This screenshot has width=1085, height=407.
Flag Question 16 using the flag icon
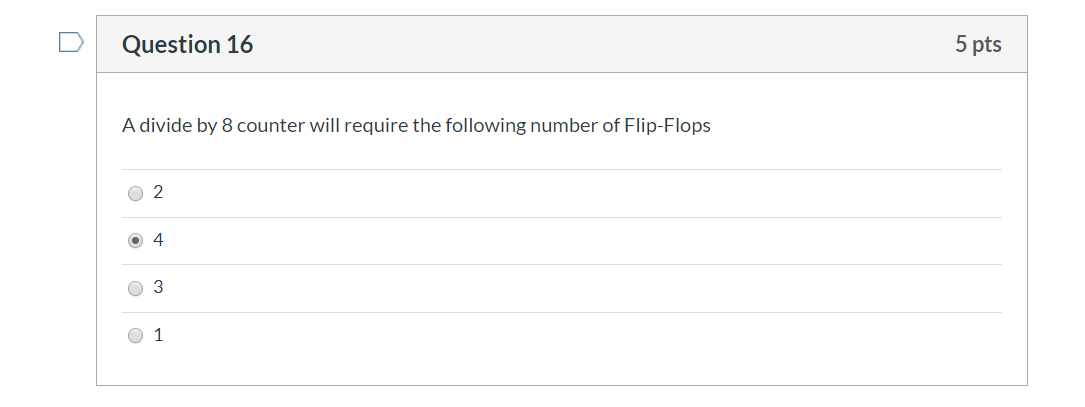point(71,42)
